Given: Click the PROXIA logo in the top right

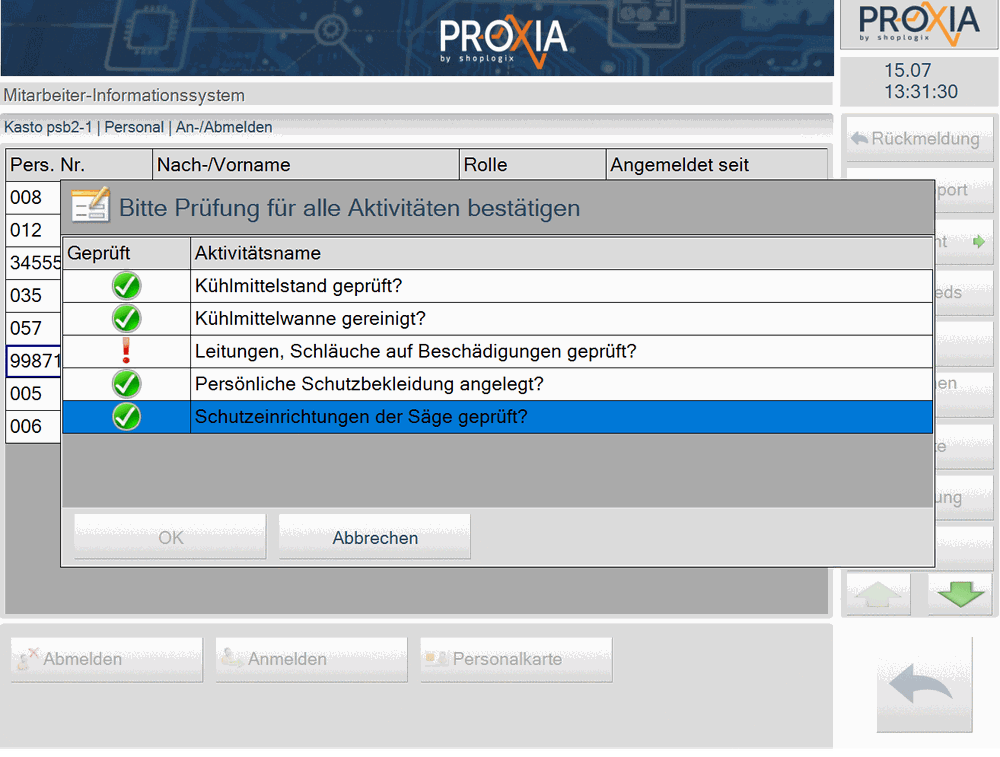Looking at the screenshot, I should point(919,24).
